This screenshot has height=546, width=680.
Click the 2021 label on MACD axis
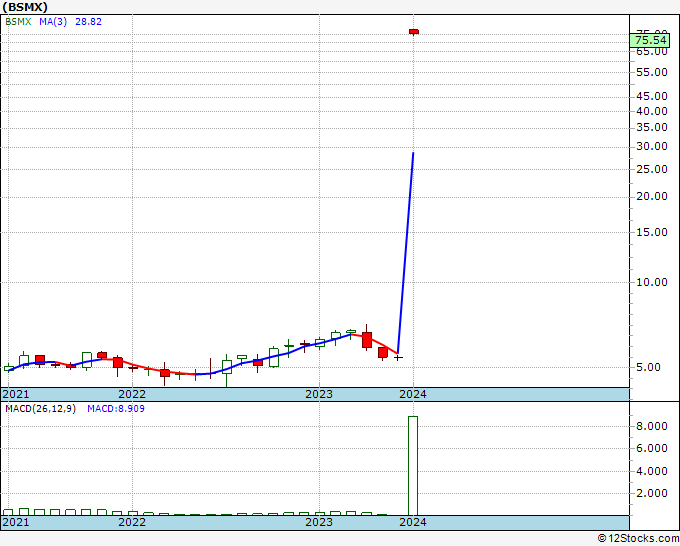(16, 522)
